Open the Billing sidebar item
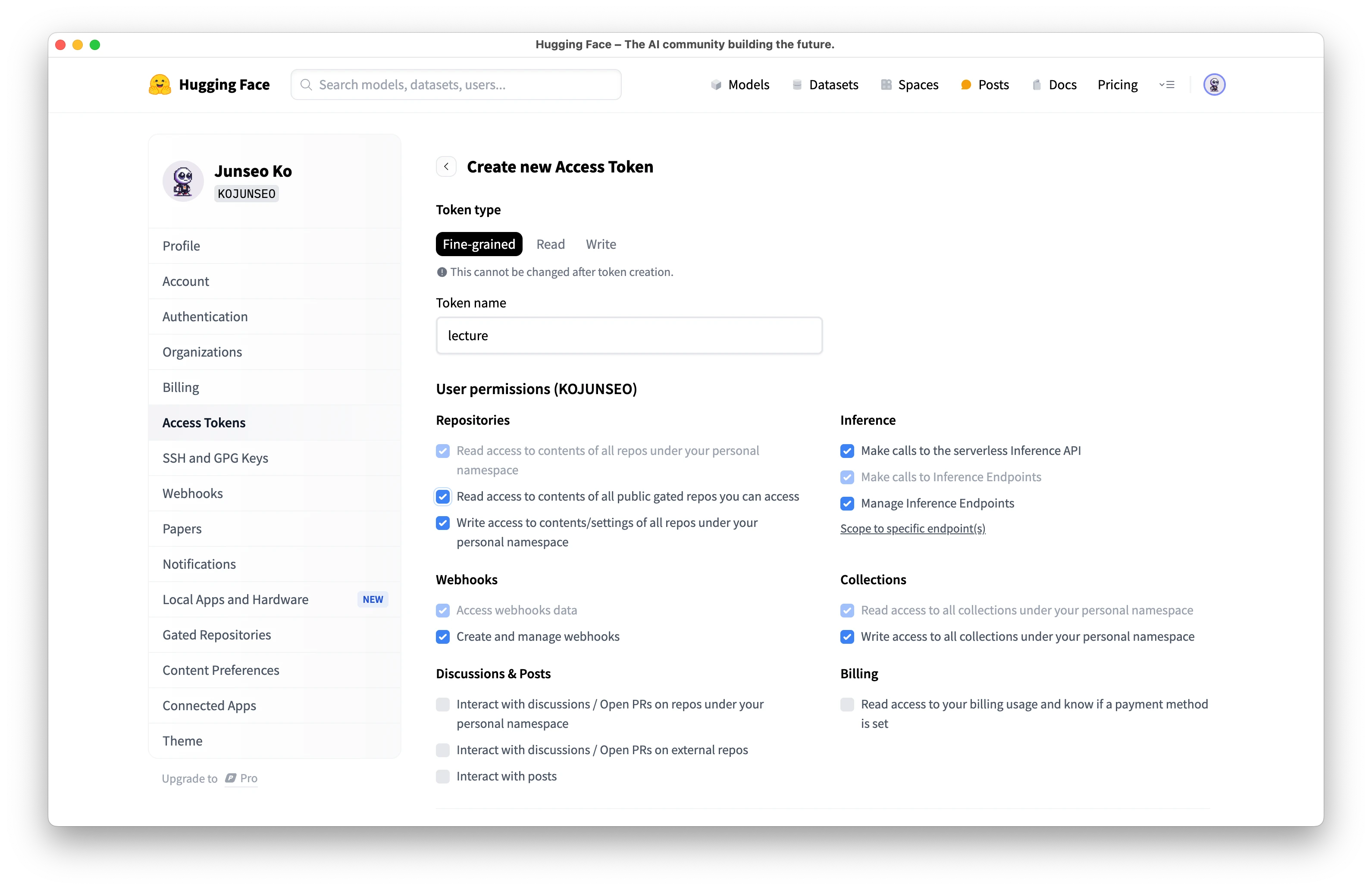Image resolution: width=1372 pixels, height=890 pixels. coord(274,387)
